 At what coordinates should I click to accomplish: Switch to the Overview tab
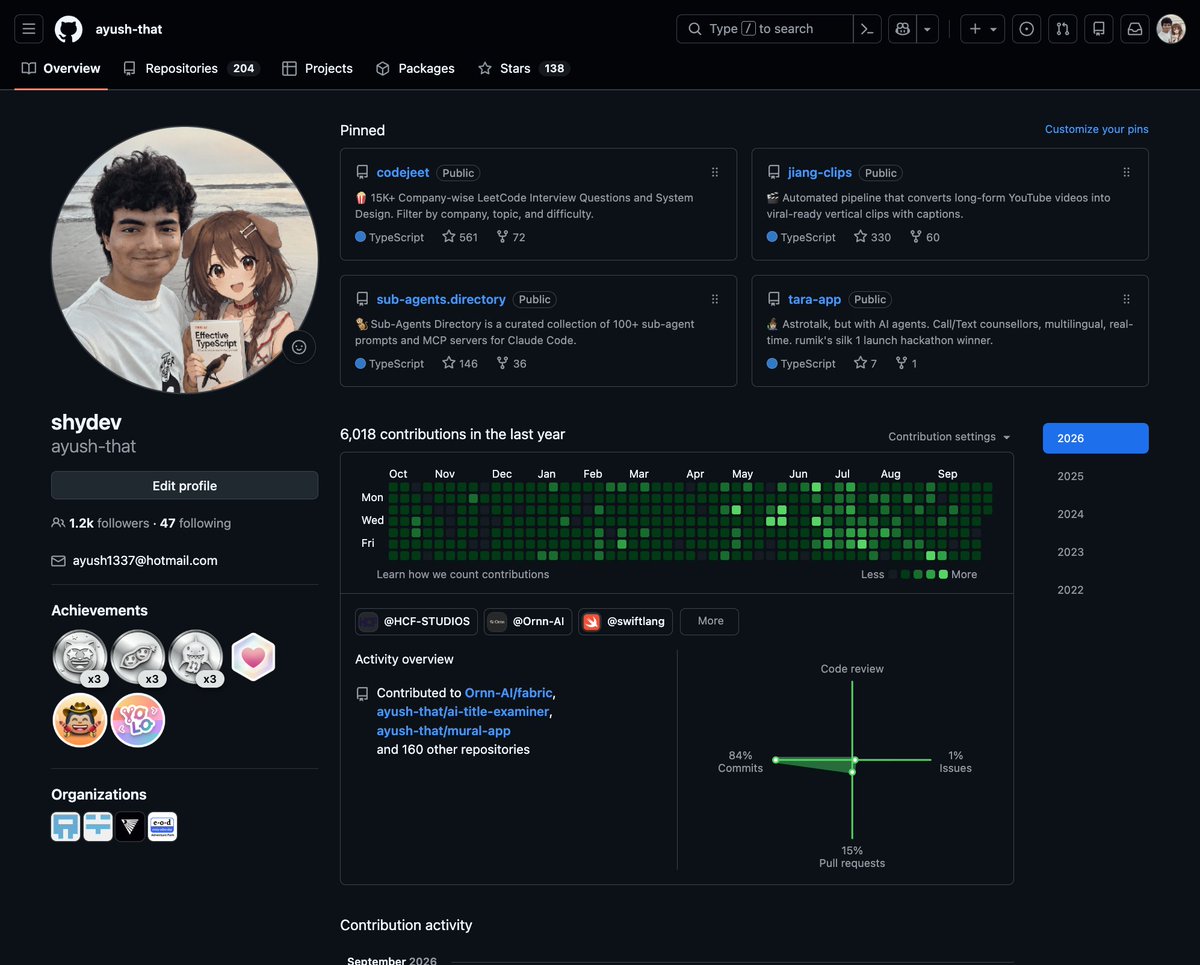(x=61, y=68)
